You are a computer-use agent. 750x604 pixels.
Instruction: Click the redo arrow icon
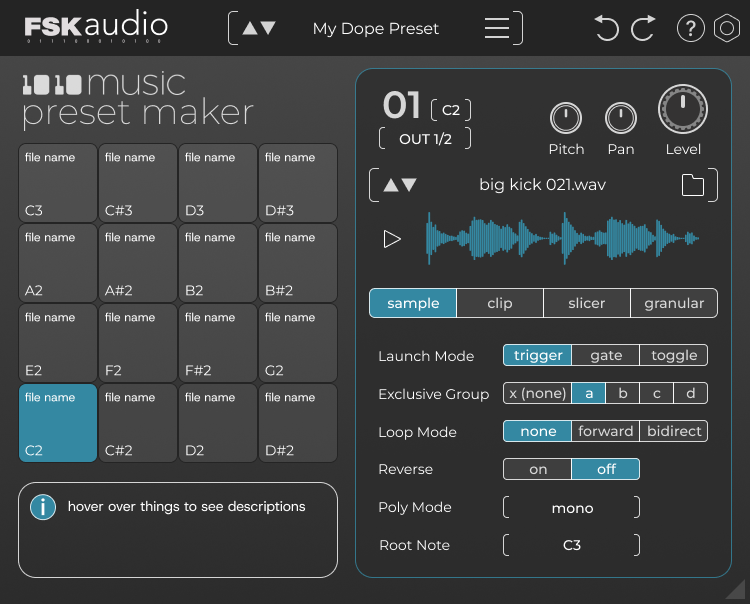coord(643,28)
